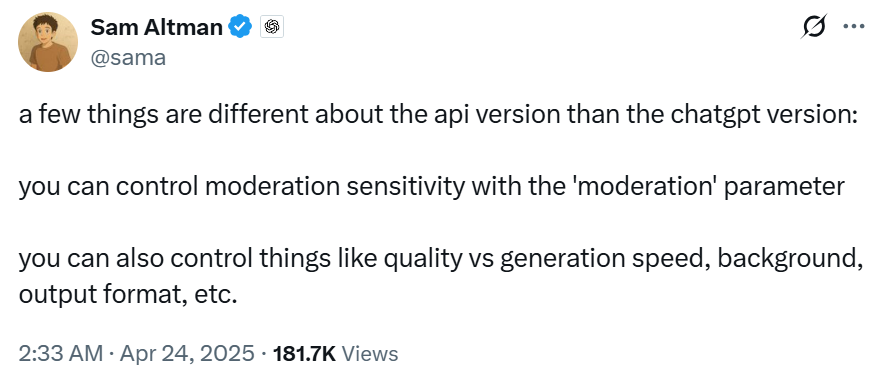Open the three-dot more options menu
Image resolution: width=891 pixels, height=376 pixels.
pos(853,27)
